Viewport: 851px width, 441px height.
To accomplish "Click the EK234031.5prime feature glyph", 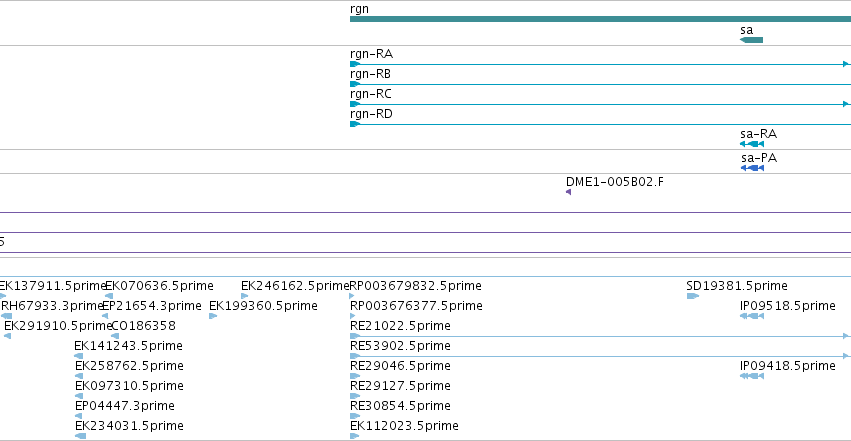I will click(80, 436).
